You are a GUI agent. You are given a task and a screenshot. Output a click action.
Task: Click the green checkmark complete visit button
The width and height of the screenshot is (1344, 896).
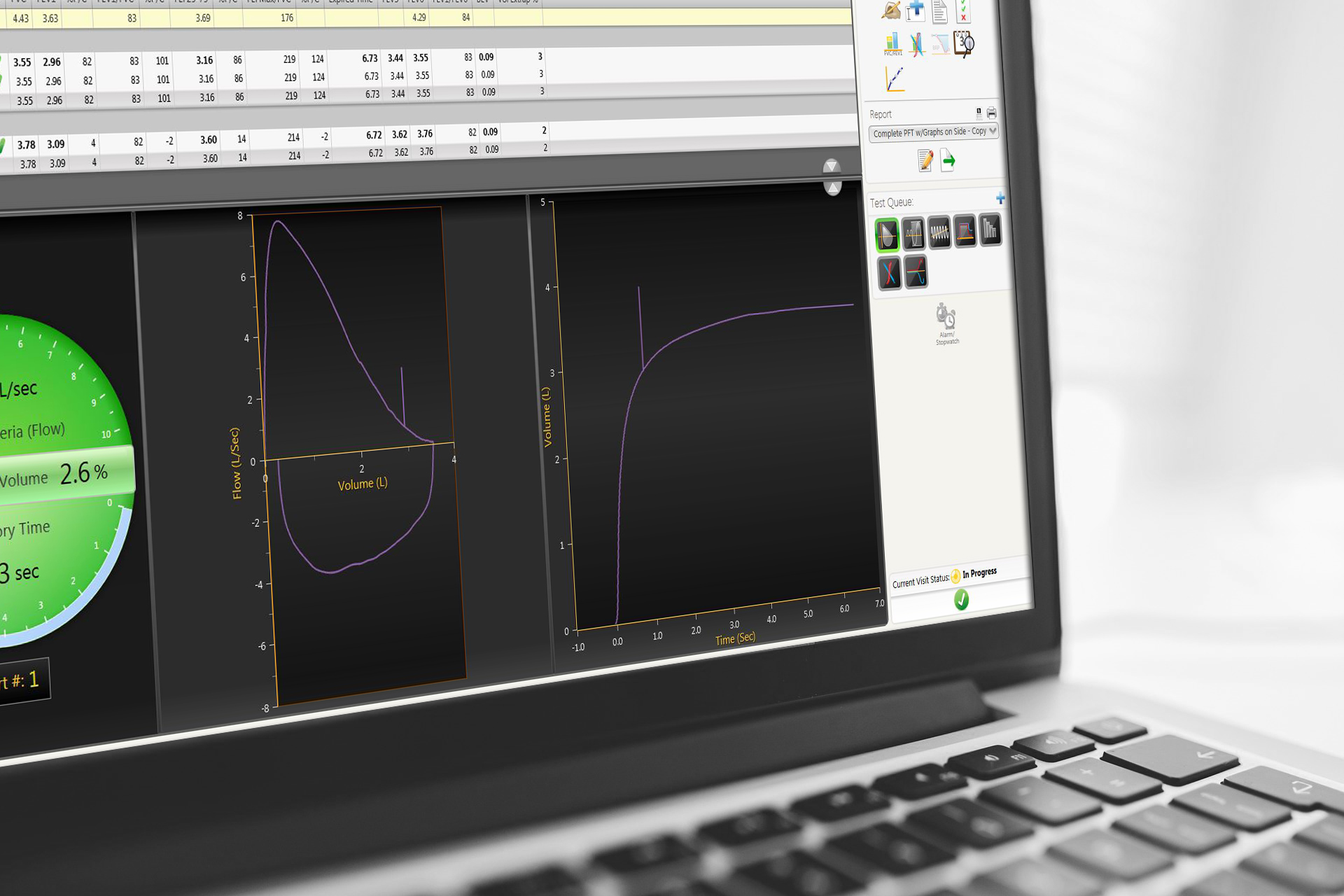(x=961, y=600)
